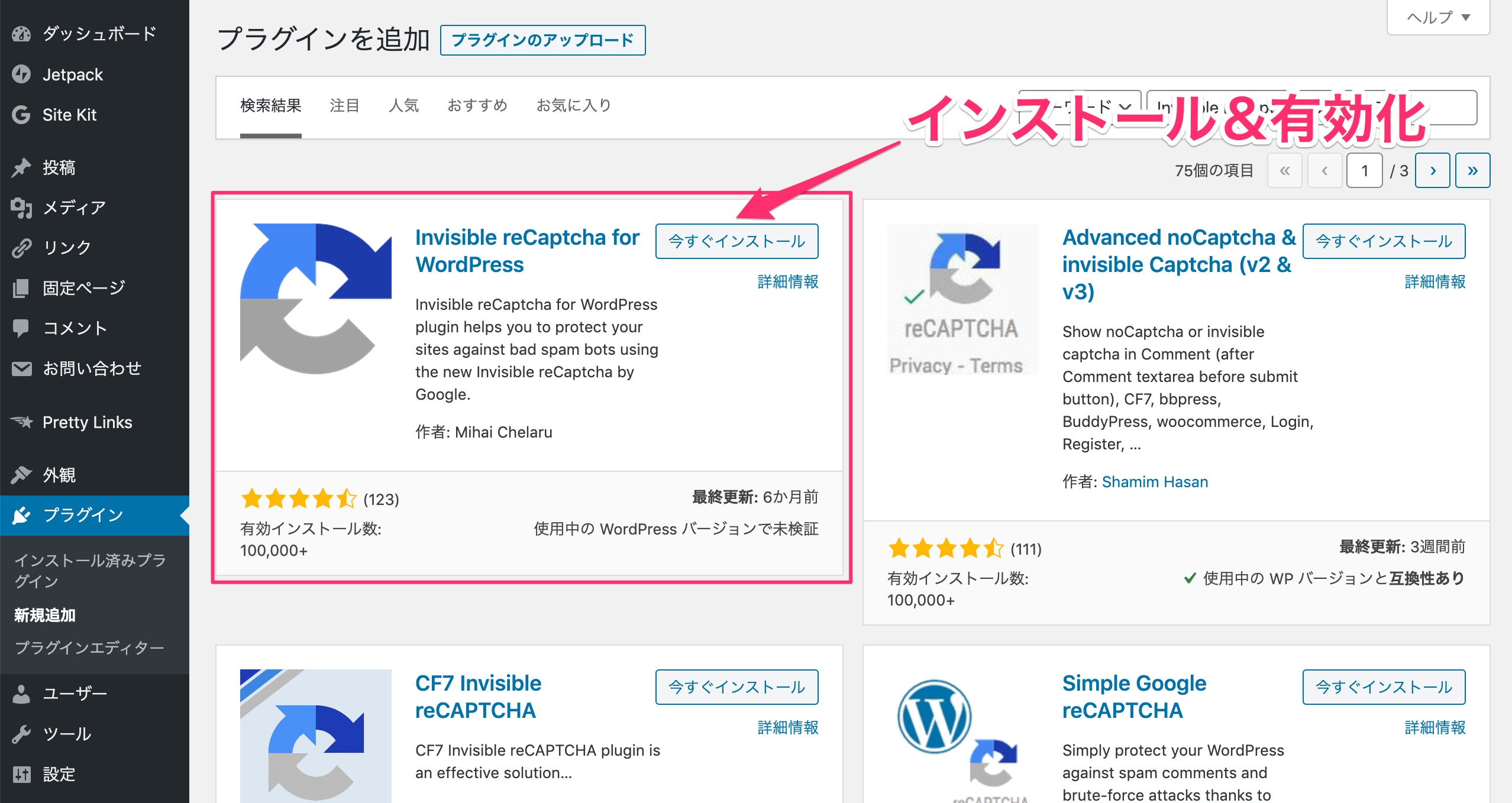Open author Shamim Hasan link
This screenshot has height=803, width=1512.
click(x=1155, y=483)
